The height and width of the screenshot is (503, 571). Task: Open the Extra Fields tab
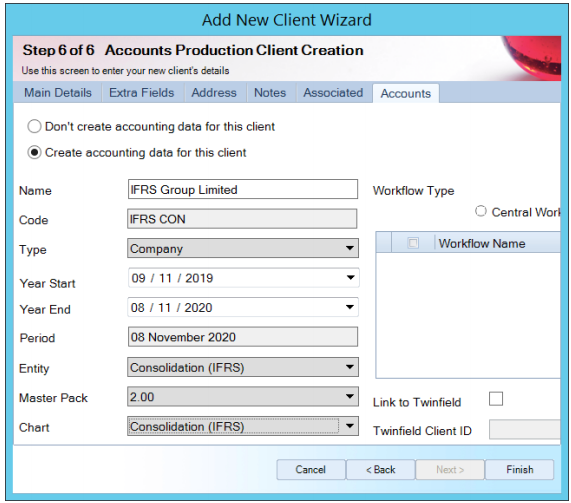[142, 93]
